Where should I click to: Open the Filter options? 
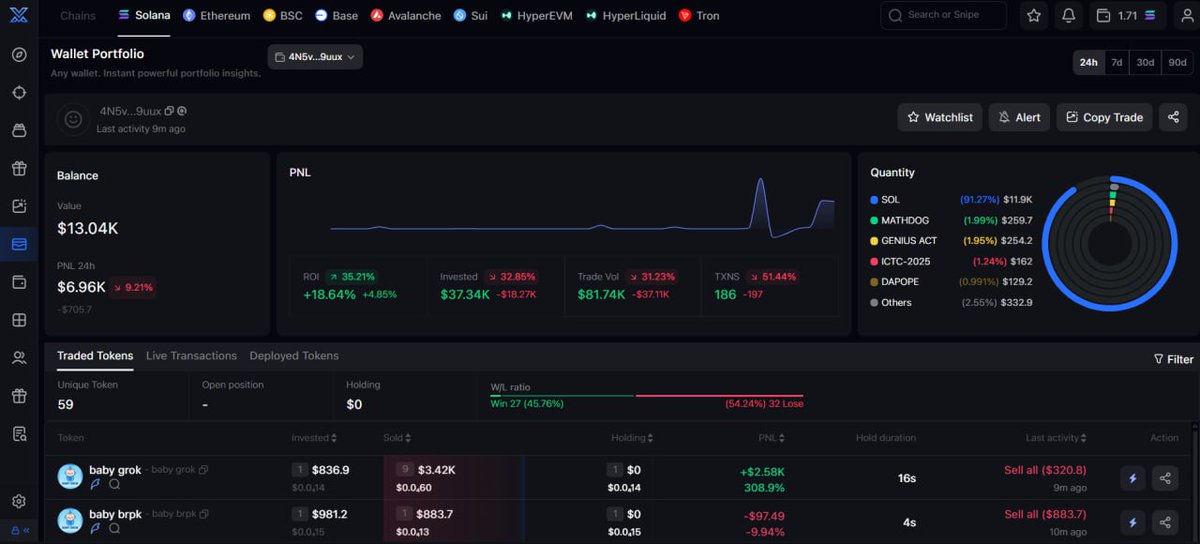1173,359
